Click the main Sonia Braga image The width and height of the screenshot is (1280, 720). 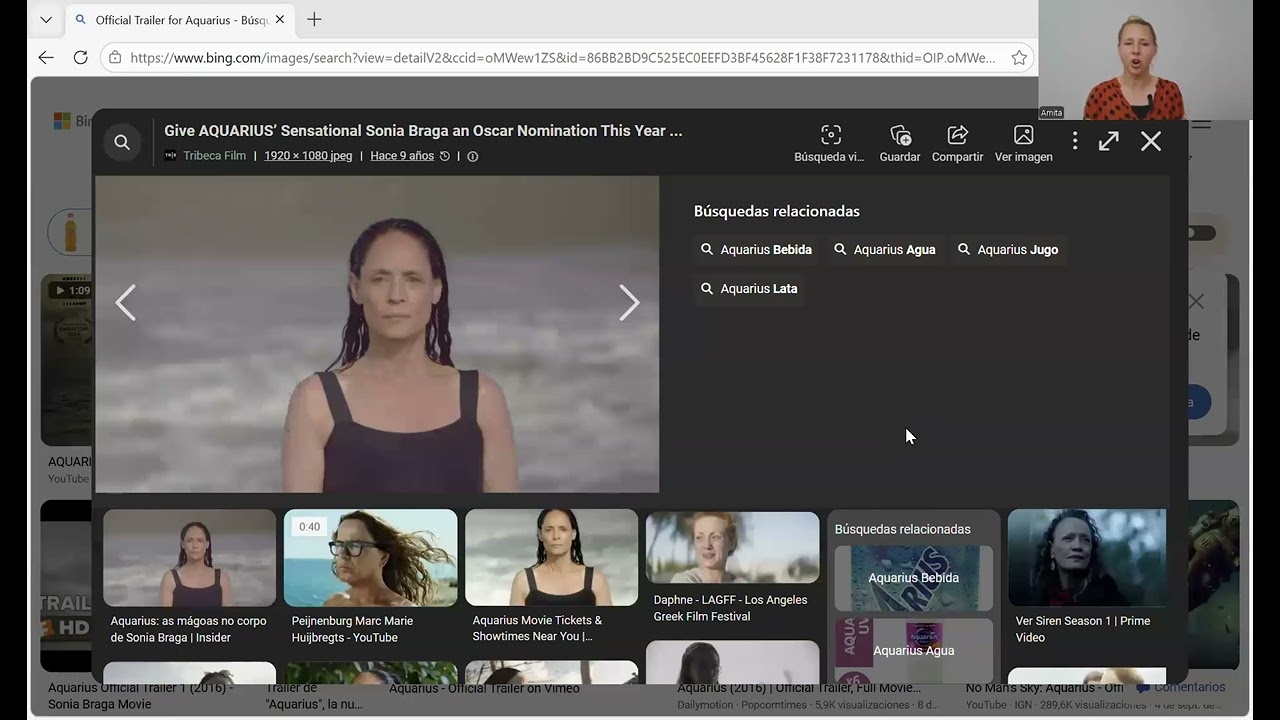pyautogui.click(x=377, y=334)
